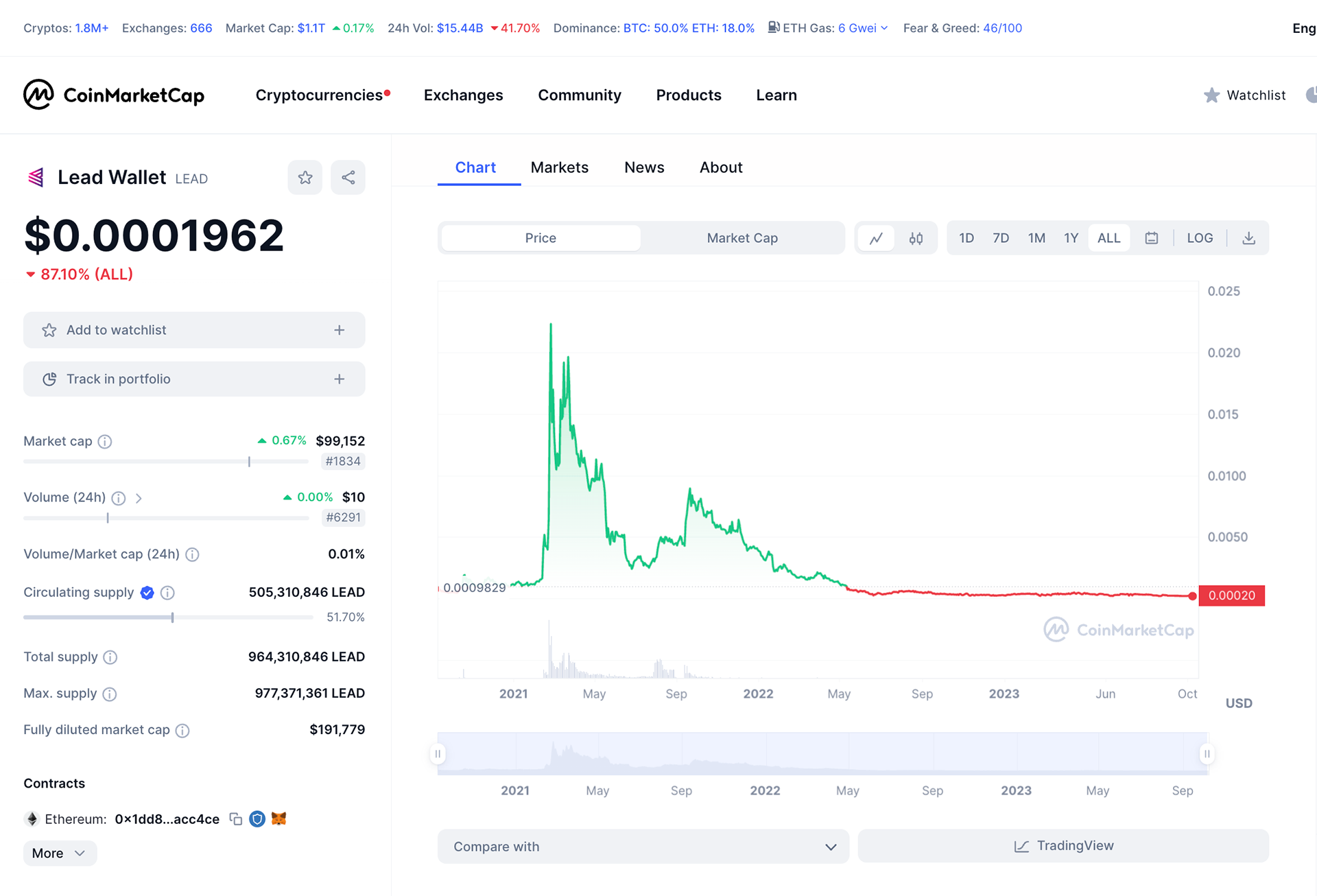This screenshot has width=1317, height=896.
Task: Star Lead Wallet with the favorite icon
Action: [x=305, y=178]
